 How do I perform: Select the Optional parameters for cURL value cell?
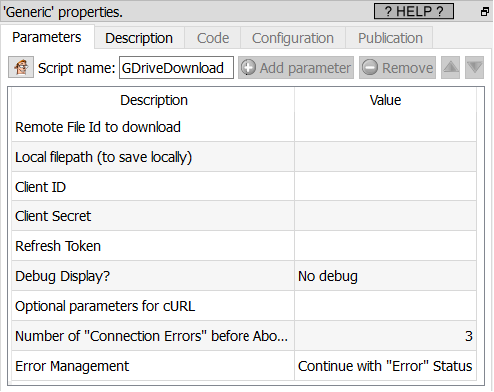385,306
